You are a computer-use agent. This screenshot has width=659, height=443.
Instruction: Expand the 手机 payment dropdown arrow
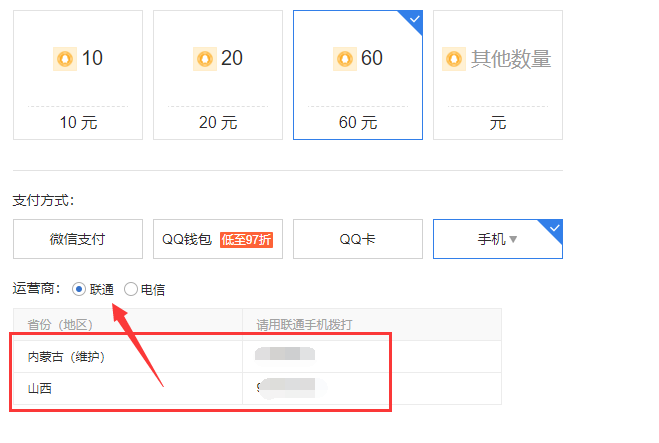pyautogui.click(x=514, y=240)
